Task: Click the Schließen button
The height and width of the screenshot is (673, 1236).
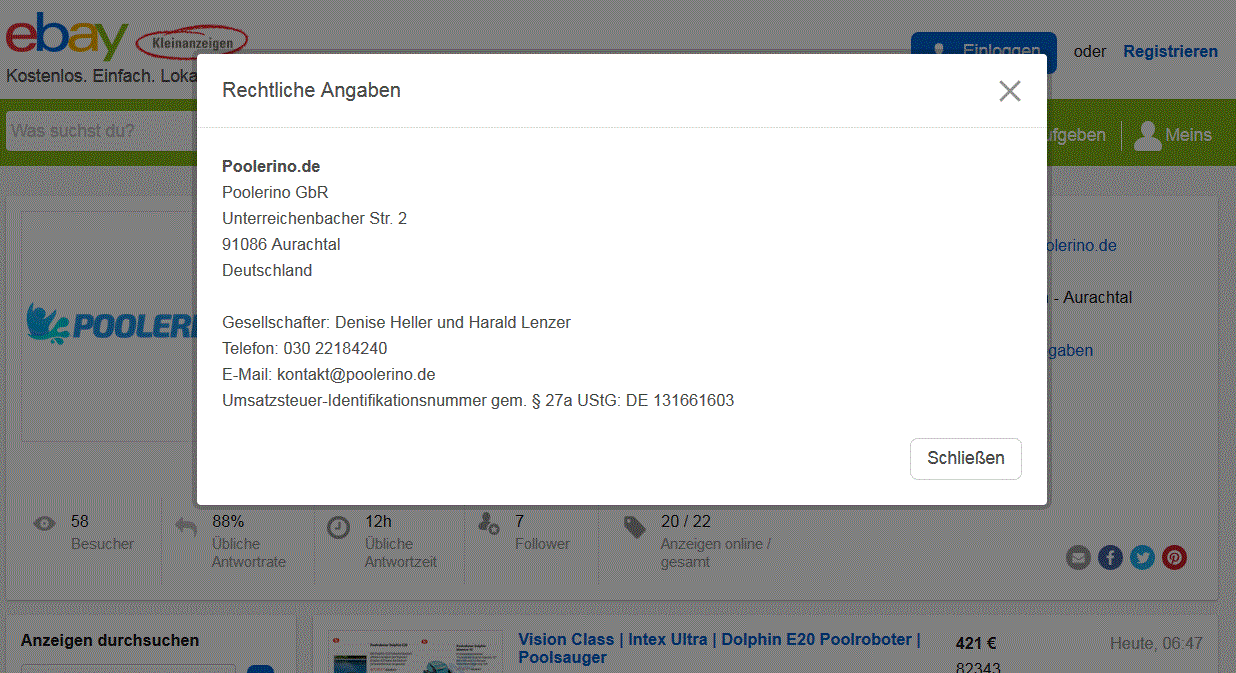Action: (x=966, y=459)
